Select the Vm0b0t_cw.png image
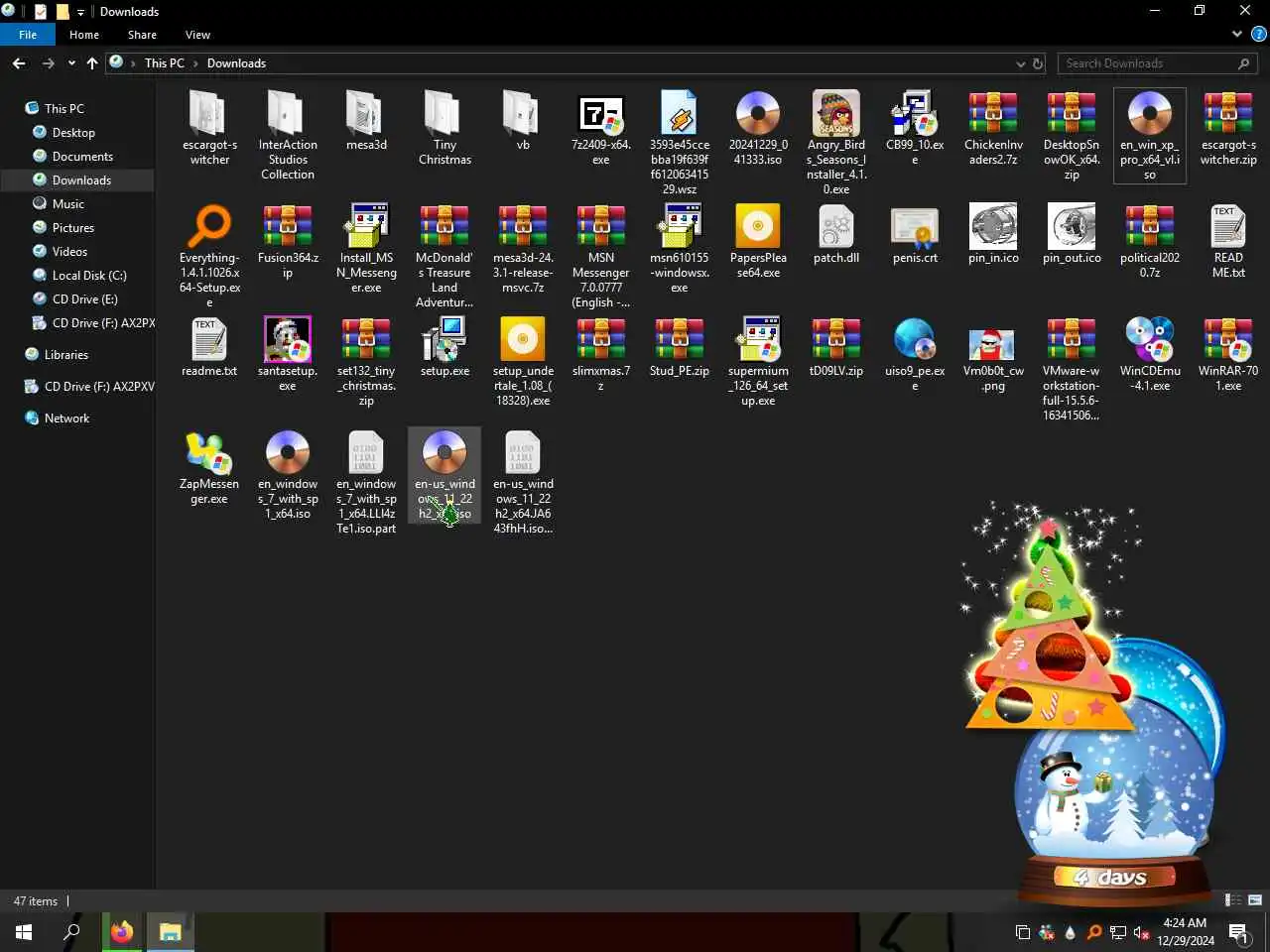The width and height of the screenshot is (1270, 952). coord(993,354)
